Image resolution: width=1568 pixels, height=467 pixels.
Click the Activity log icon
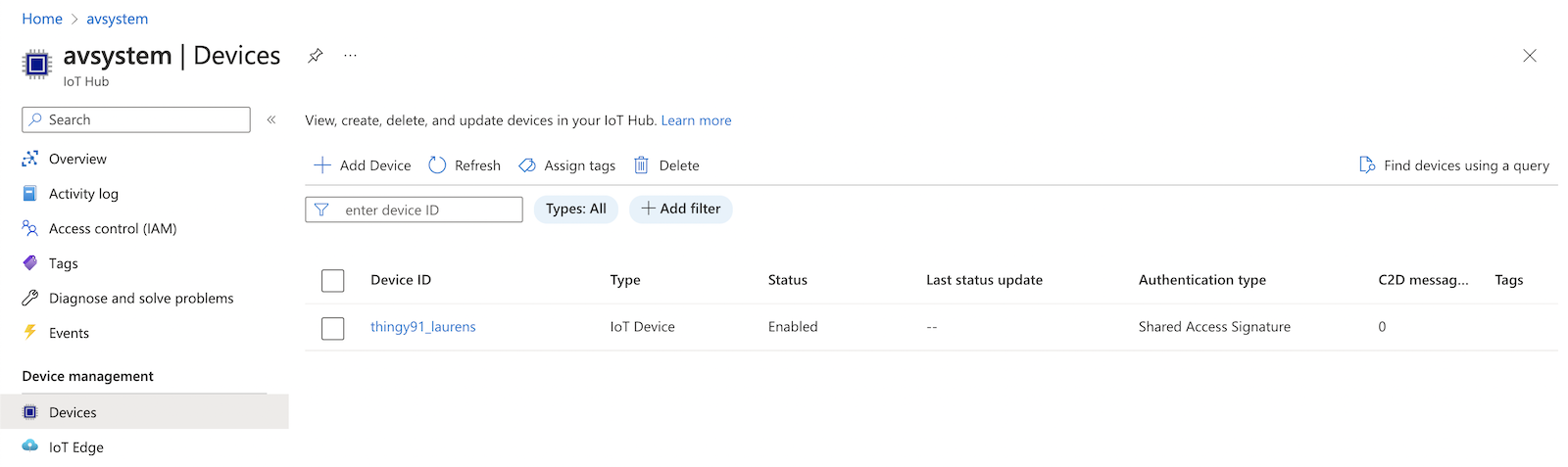[30, 194]
